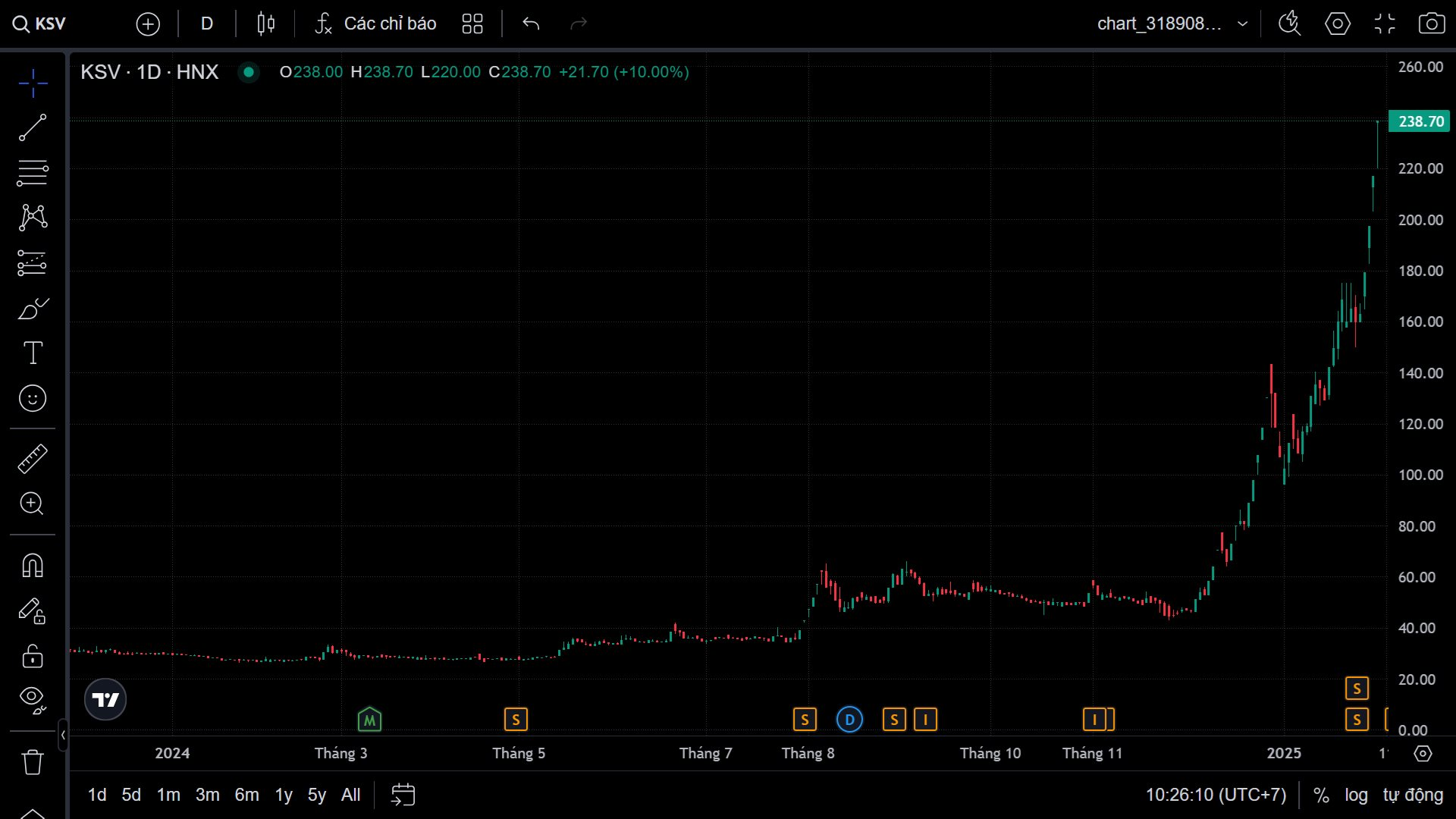Toggle percent scale %

pyautogui.click(x=1321, y=795)
